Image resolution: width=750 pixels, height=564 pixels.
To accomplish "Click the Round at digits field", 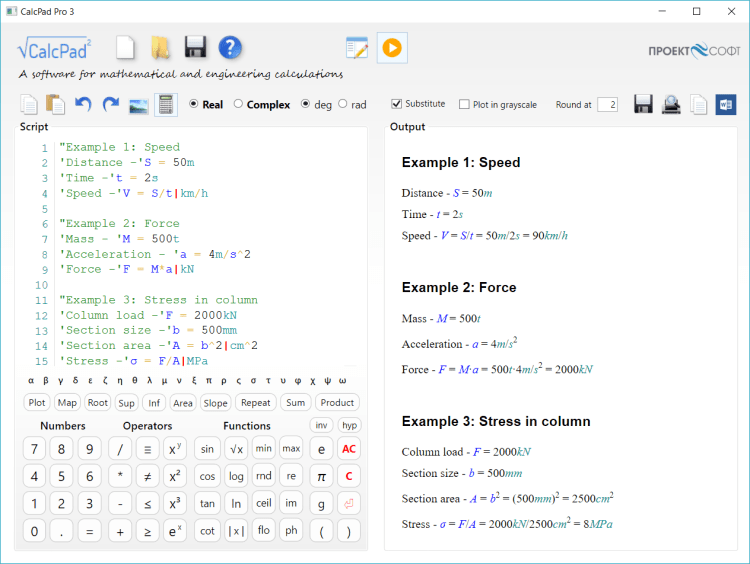I will pyautogui.click(x=608, y=104).
